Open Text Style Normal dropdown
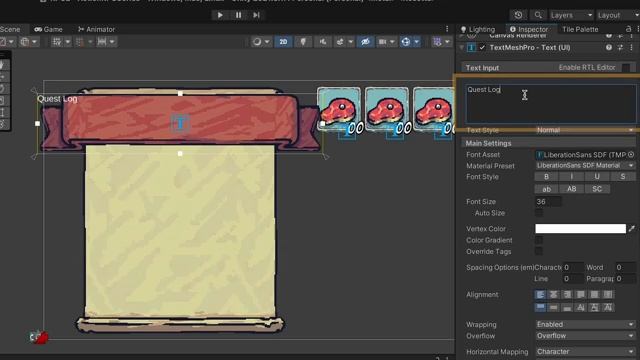The image size is (640, 360). [585, 130]
